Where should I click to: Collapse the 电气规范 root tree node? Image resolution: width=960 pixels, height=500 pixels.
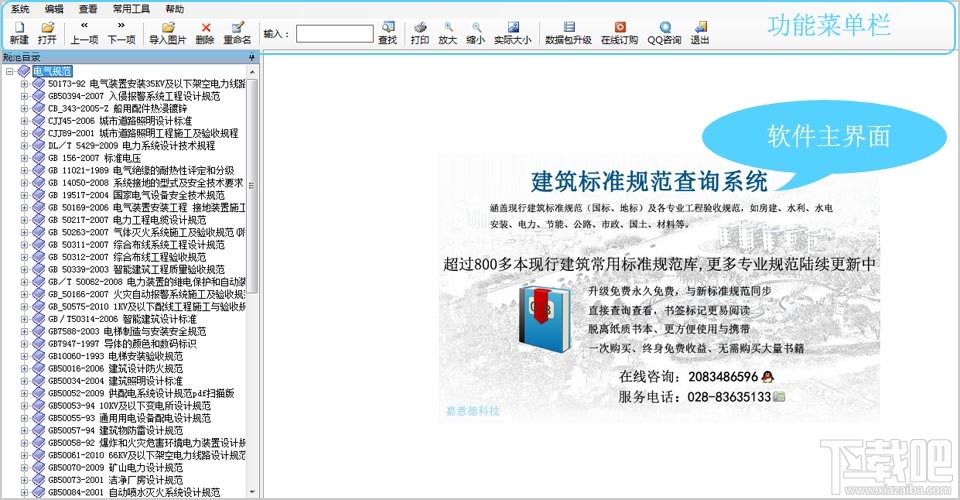tap(10, 71)
